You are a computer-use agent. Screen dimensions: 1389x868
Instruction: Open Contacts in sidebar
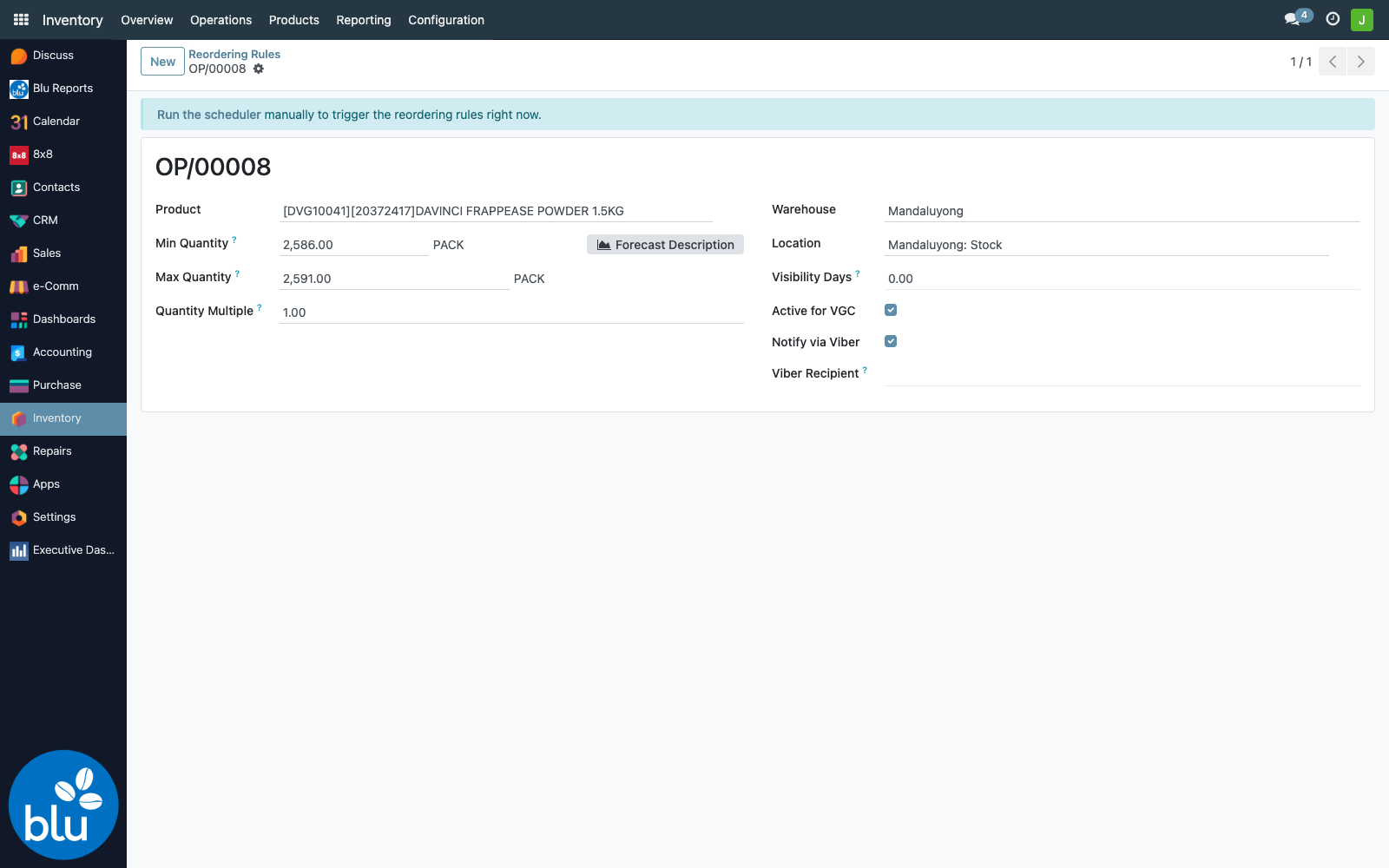coord(63,187)
